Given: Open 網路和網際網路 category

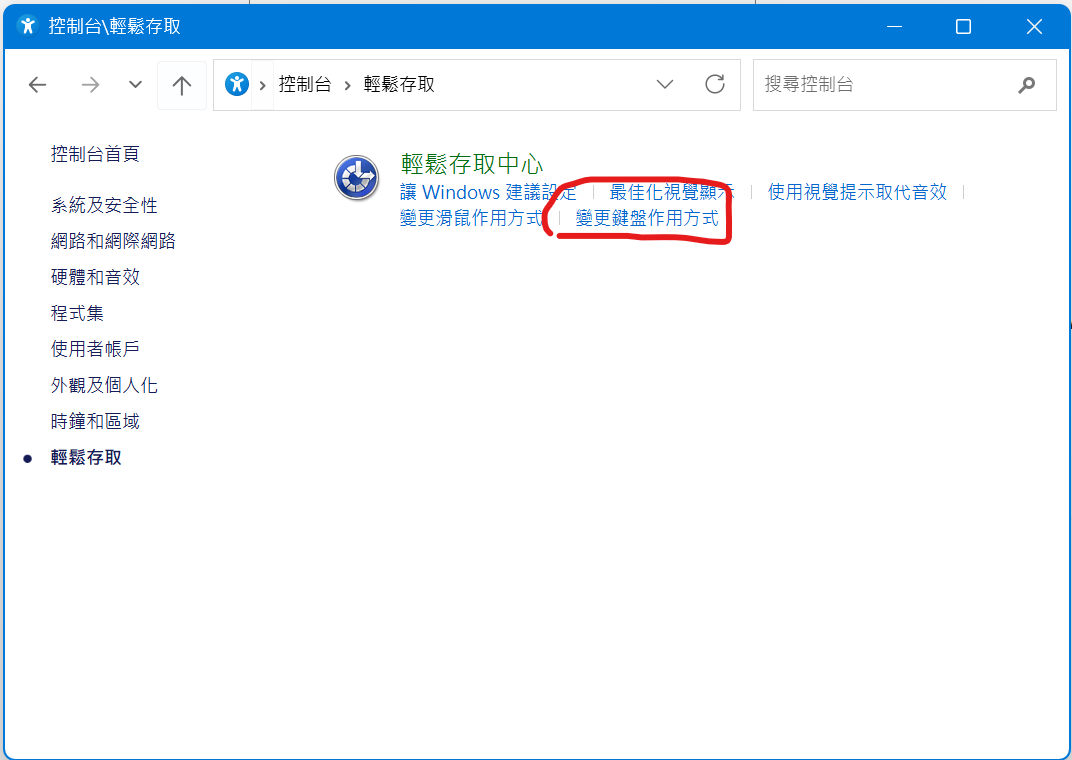Looking at the screenshot, I should pos(113,241).
